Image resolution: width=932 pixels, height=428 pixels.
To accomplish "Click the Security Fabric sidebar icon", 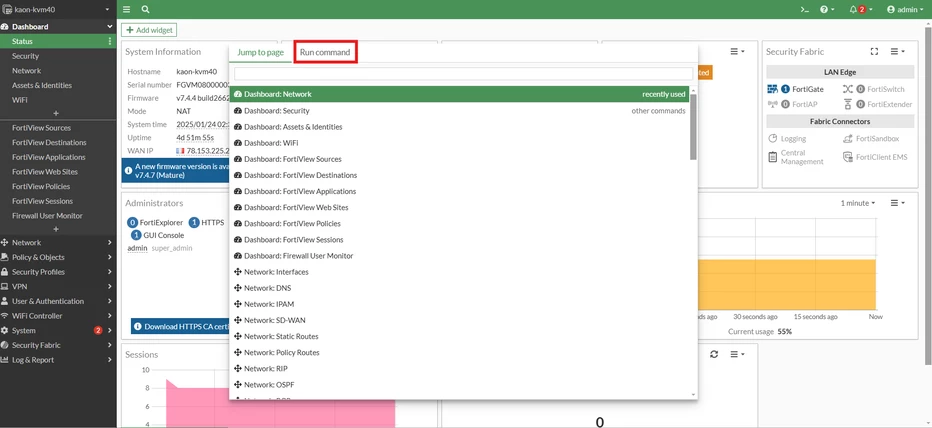I will [5, 345].
